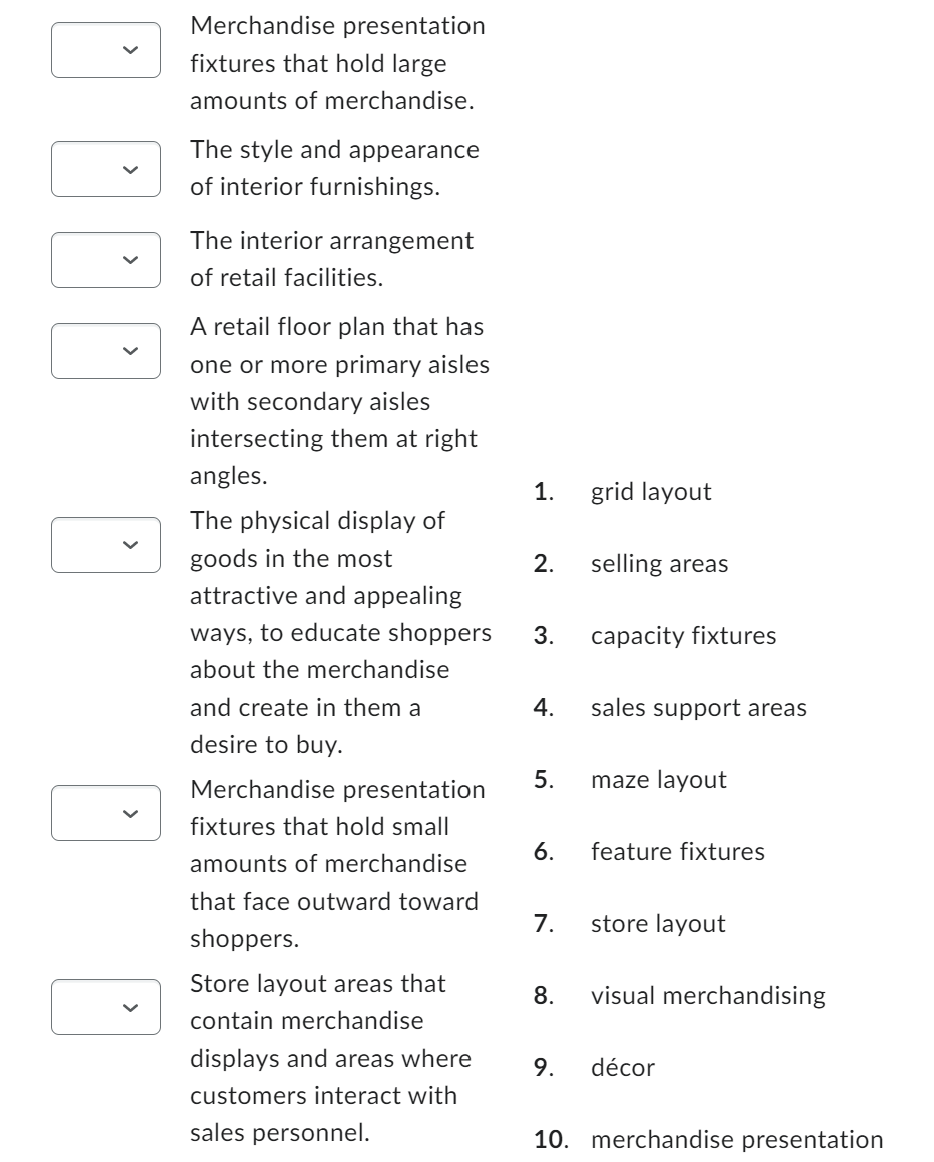Expand dropdown for primary aisles floor plan
This screenshot has width=934, height=1162.
click(x=106, y=350)
